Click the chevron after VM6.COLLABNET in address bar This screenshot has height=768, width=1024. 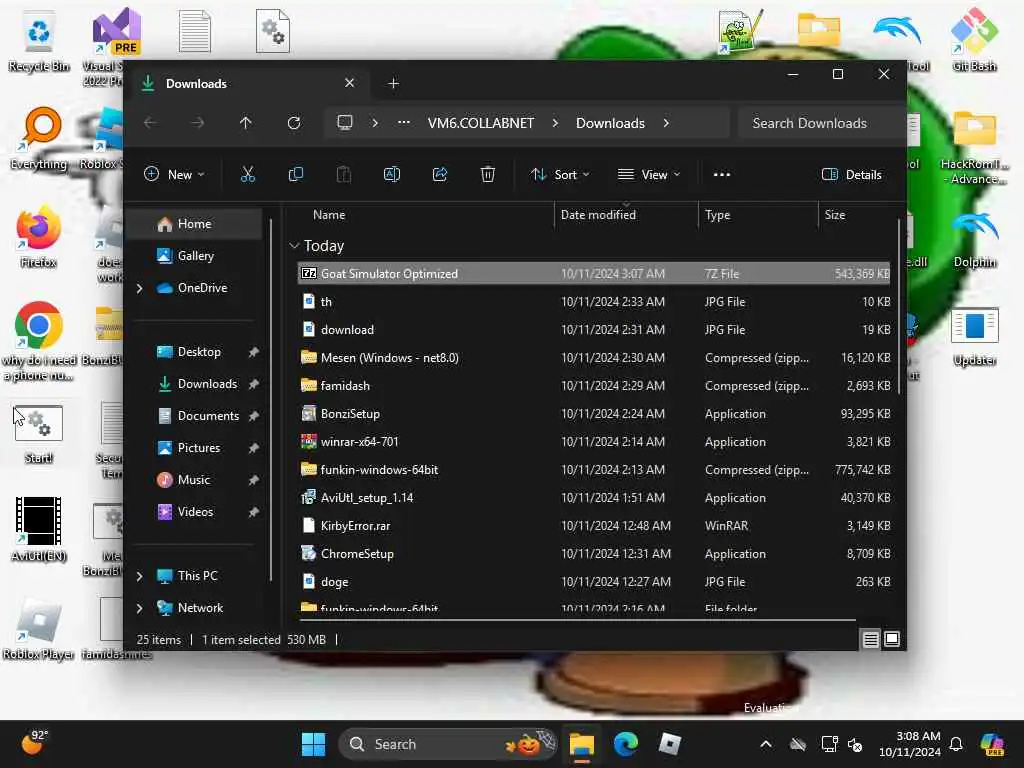click(x=555, y=123)
